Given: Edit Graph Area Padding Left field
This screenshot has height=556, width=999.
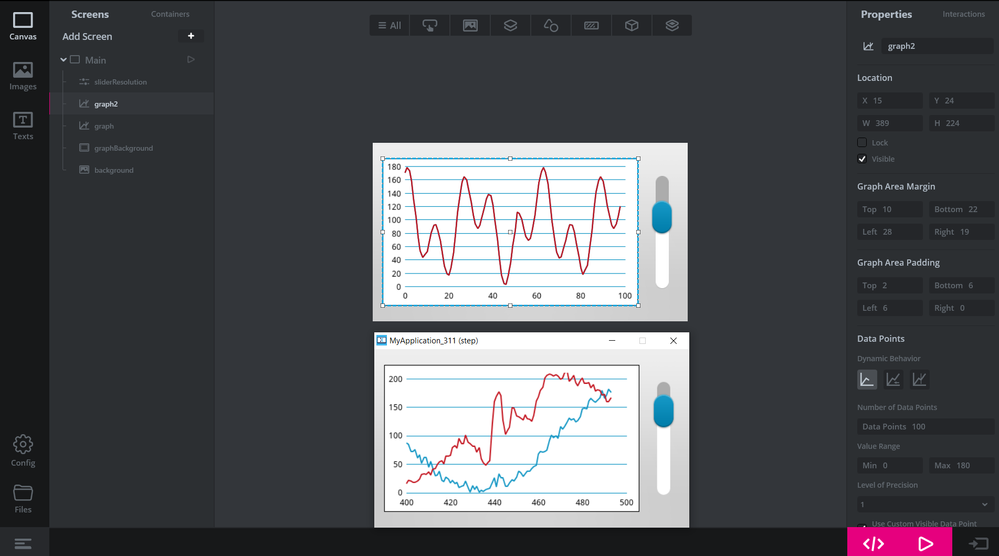Looking at the screenshot, I should coord(890,308).
